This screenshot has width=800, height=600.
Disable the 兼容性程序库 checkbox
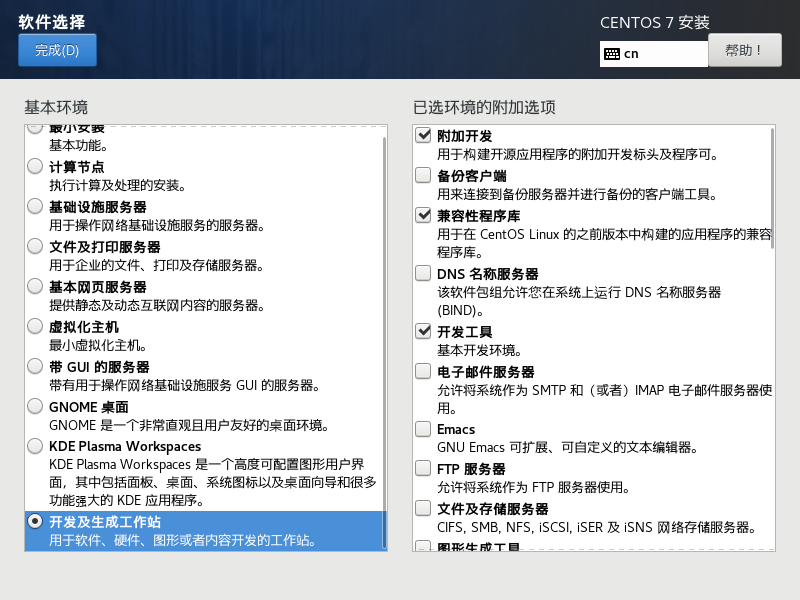(x=423, y=215)
